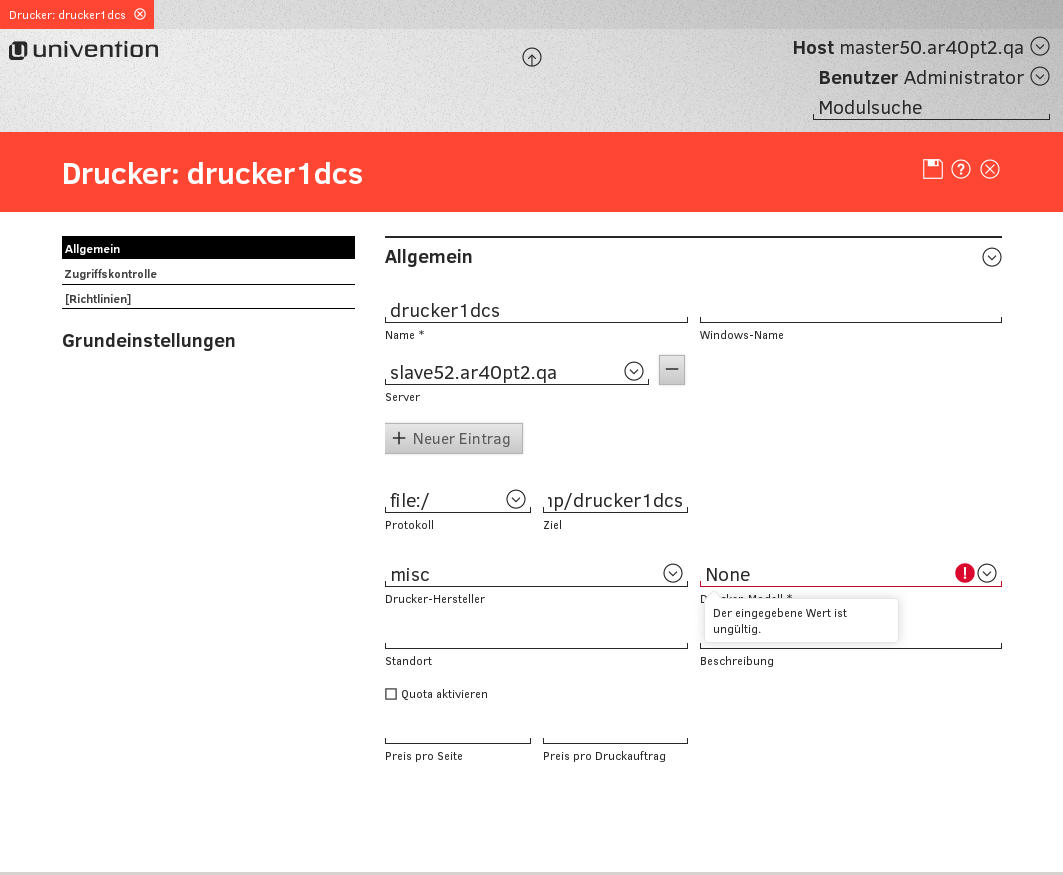Remove server entry with minus button
The width and height of the screenshot is (1063, 875).
point(672,370)
